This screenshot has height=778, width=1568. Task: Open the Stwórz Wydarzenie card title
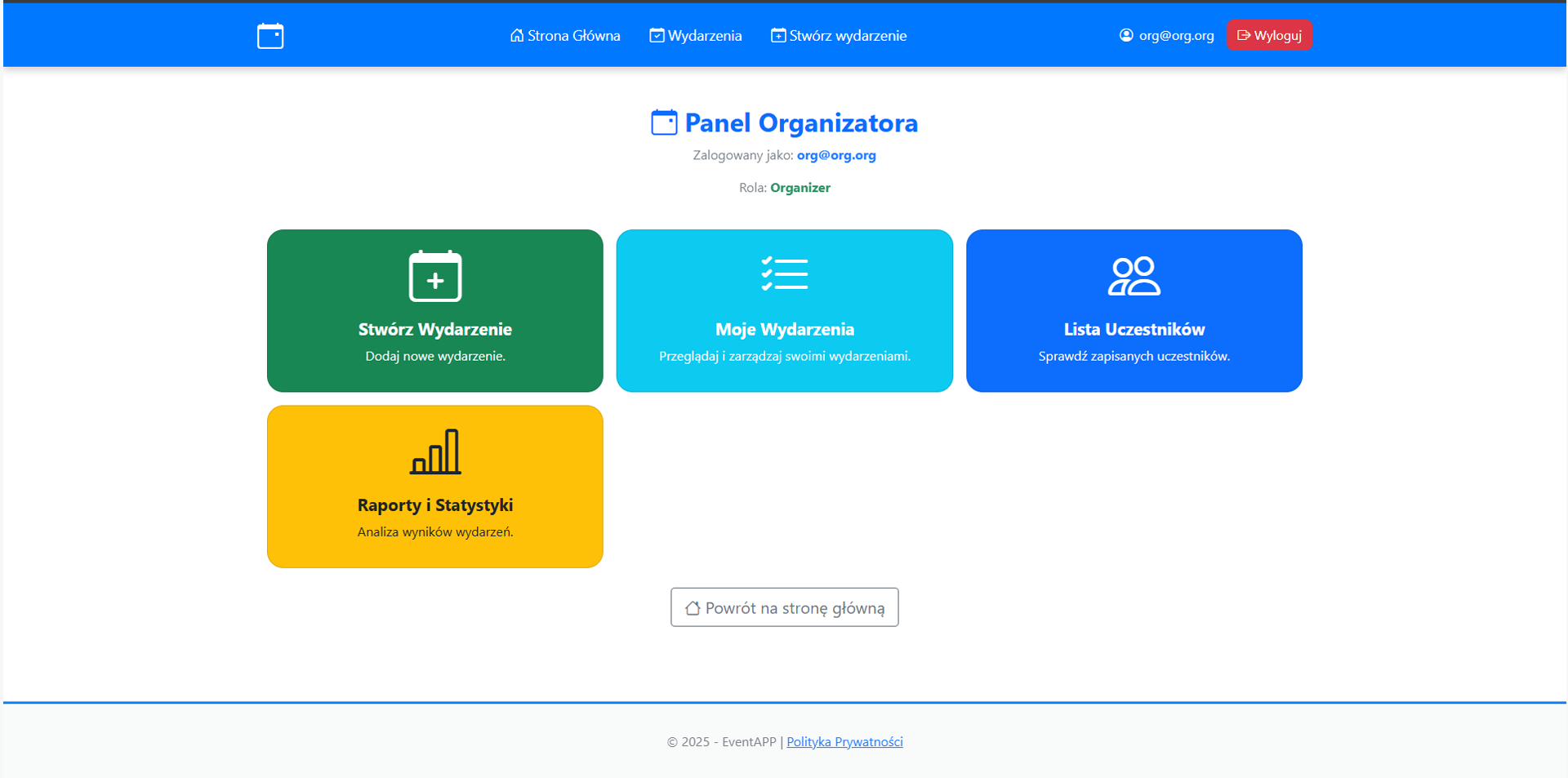click(435, 329)
